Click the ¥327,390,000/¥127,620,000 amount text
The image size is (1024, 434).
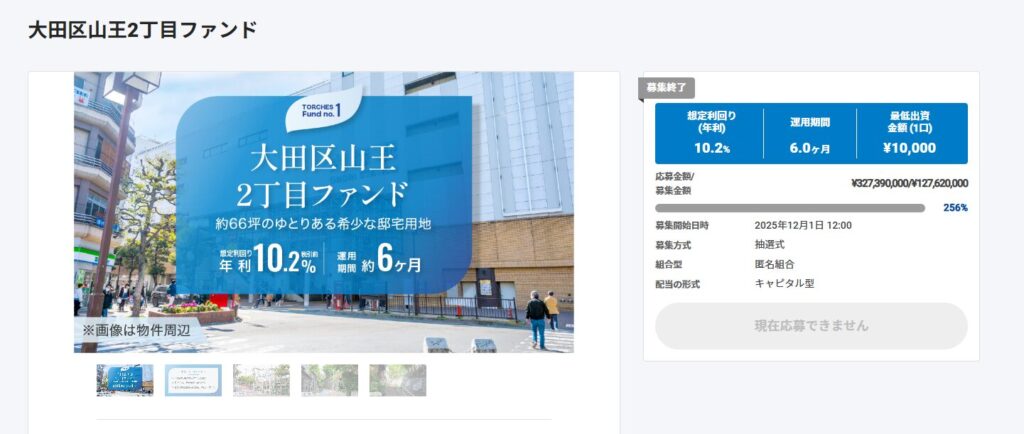[x=908, y=184]
